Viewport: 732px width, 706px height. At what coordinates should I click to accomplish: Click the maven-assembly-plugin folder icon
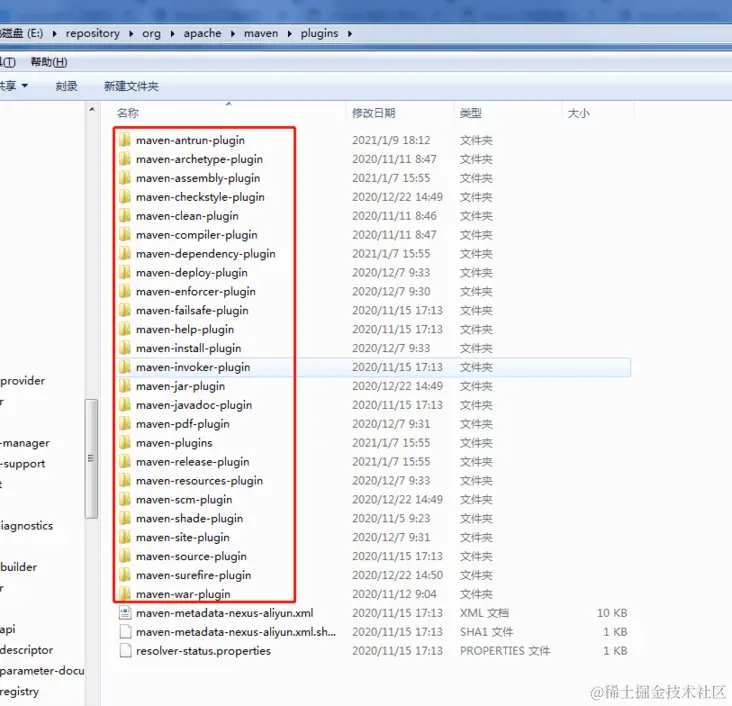(x=125, y=178)
